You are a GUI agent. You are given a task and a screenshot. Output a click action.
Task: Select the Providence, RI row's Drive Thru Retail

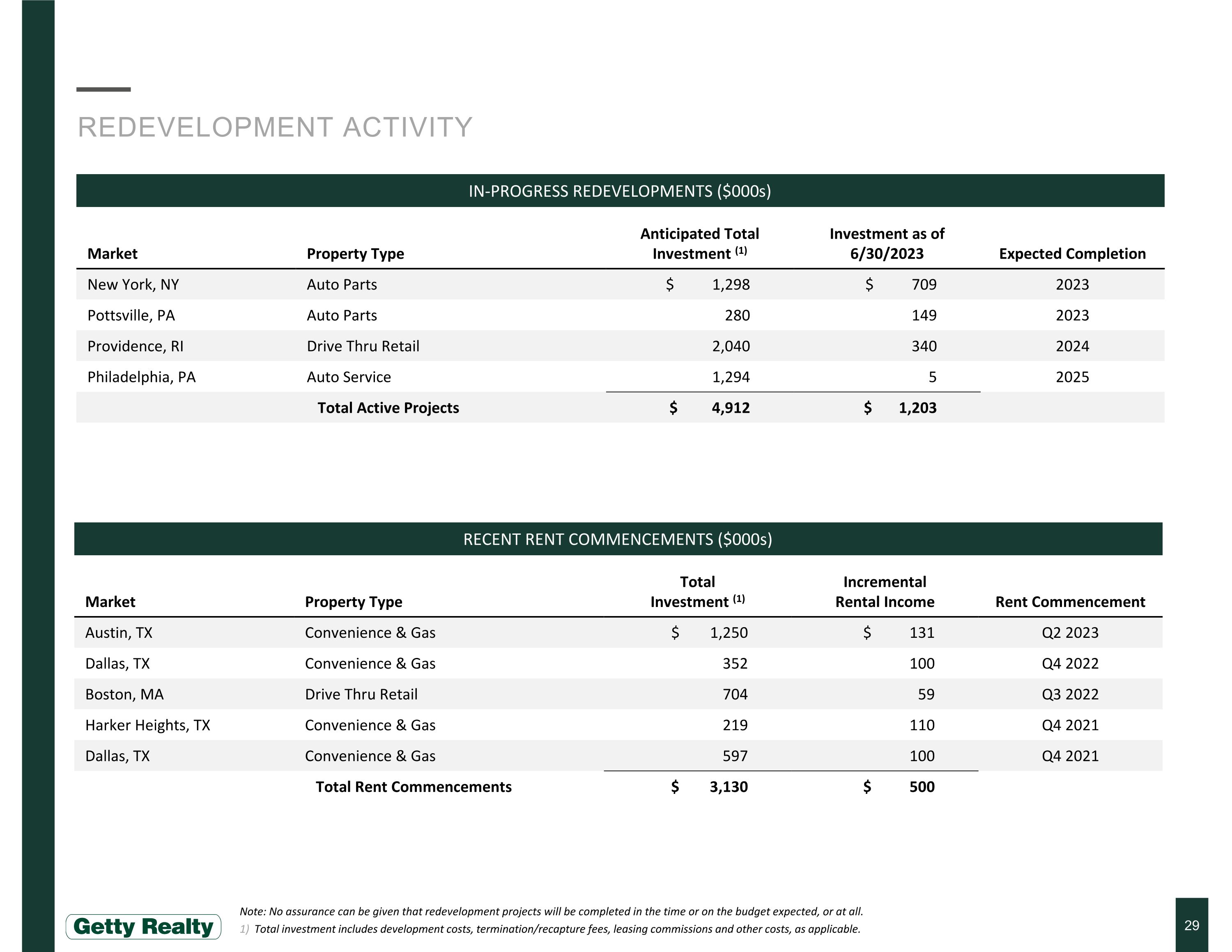tap(363, 346)
